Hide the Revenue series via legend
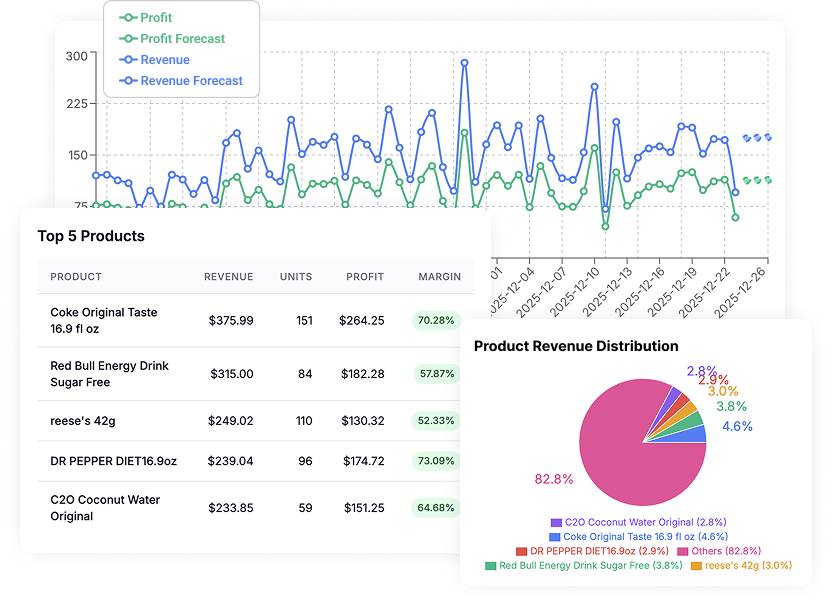This screenshot has height=606, width=832. point(164,60)
